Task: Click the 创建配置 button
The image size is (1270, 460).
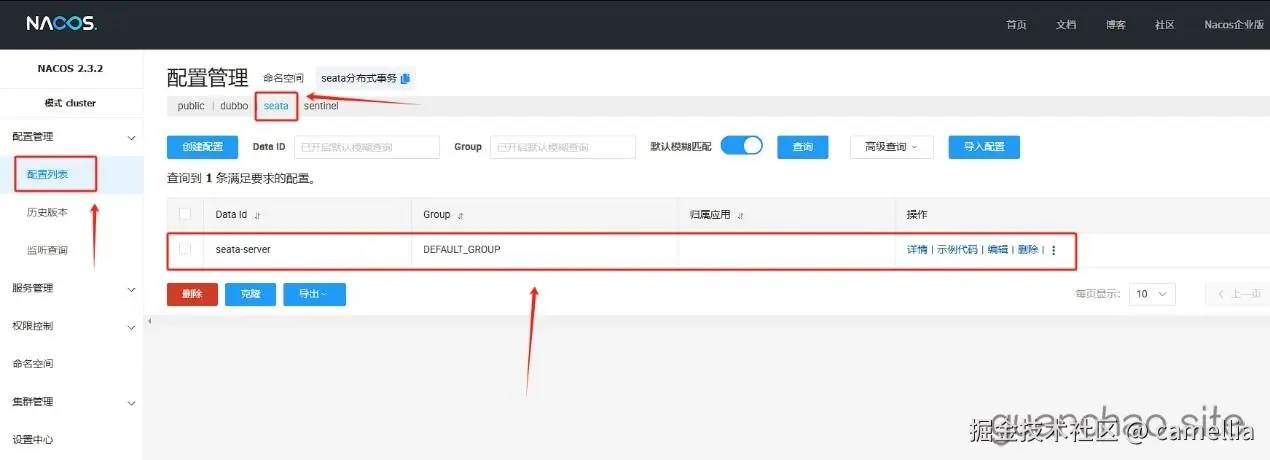Action: click(203, 147)
